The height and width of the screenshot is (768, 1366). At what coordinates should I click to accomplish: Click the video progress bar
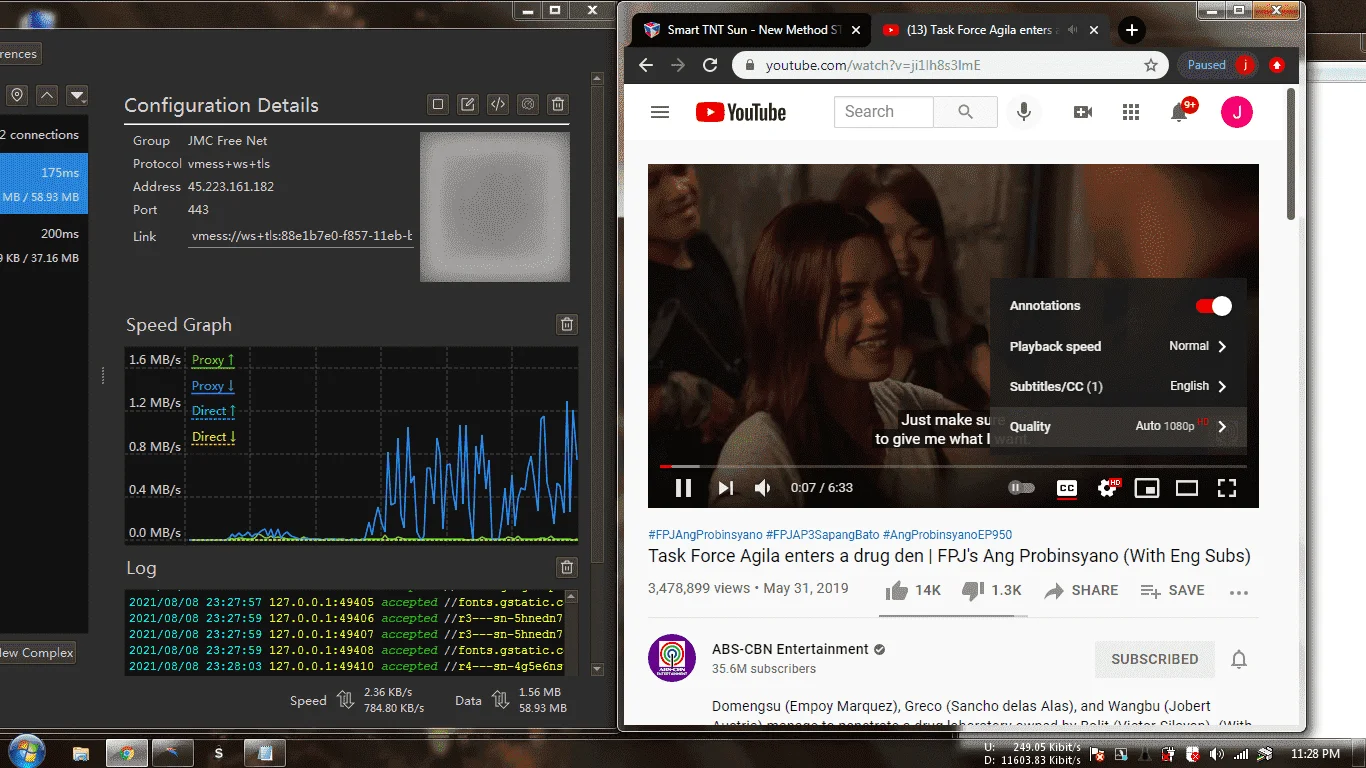pyautogui.click(x=953, y=466)
